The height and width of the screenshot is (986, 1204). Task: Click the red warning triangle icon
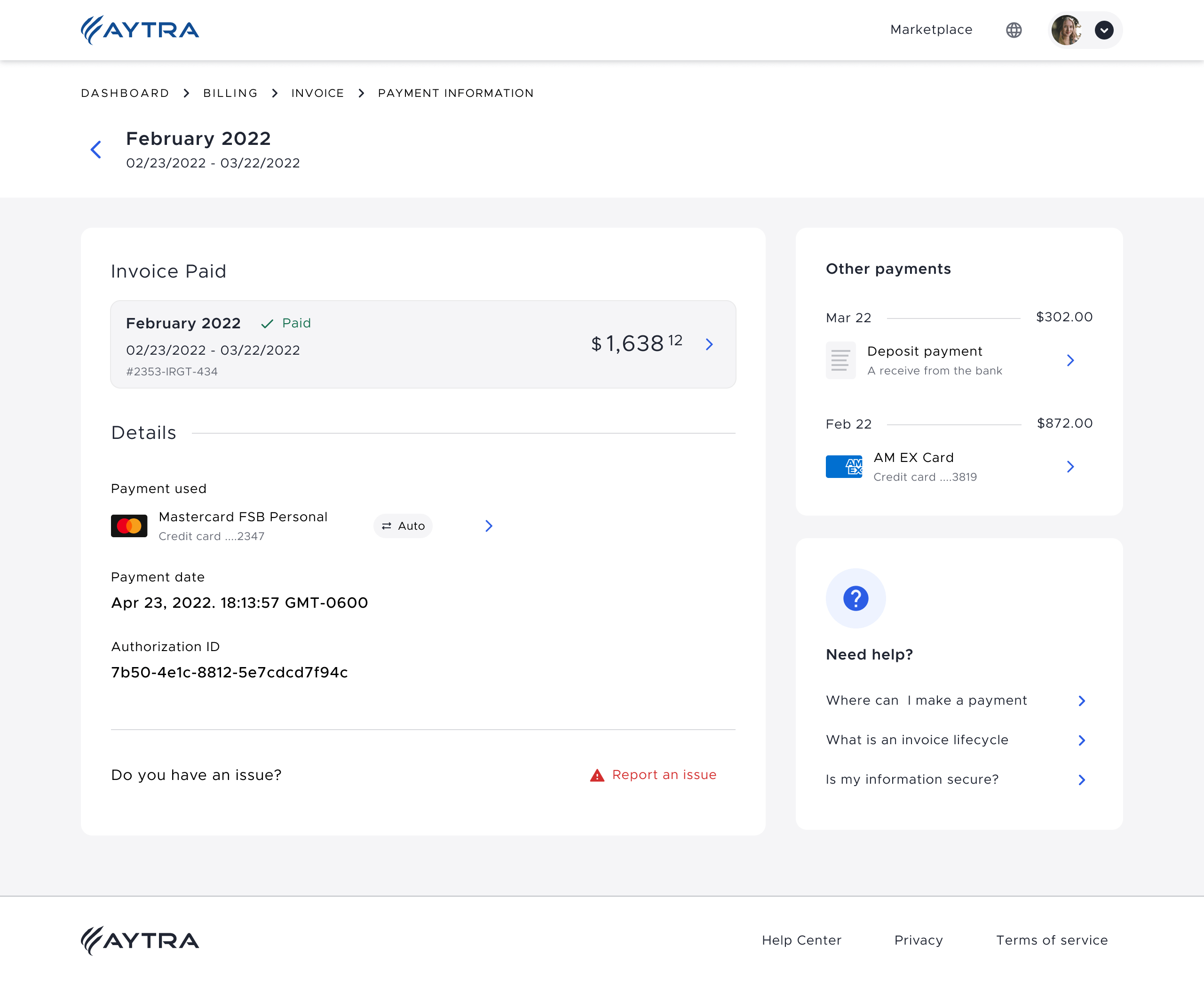(597, 775)
